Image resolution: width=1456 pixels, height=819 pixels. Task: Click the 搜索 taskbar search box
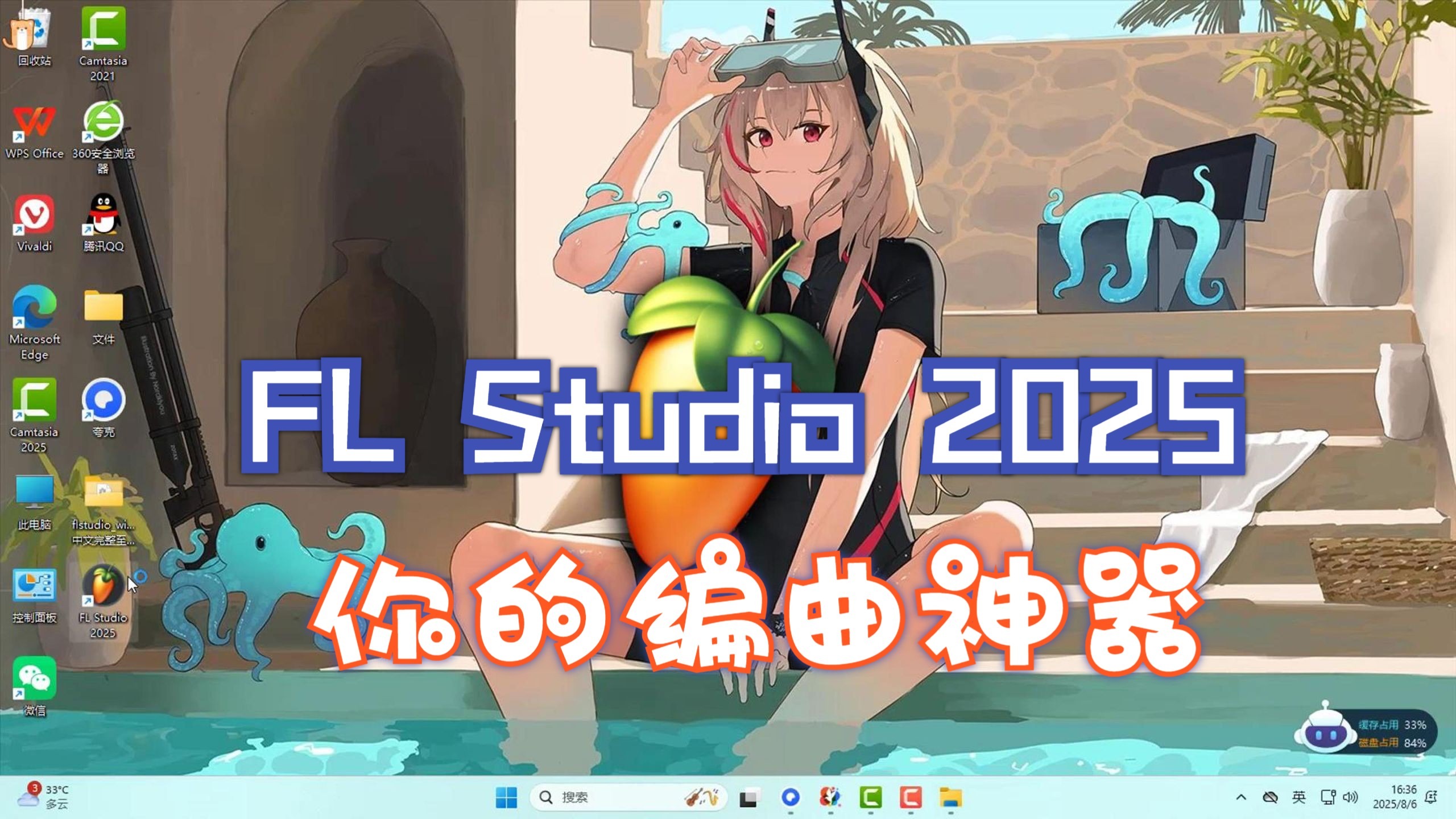tap(628, 797)
